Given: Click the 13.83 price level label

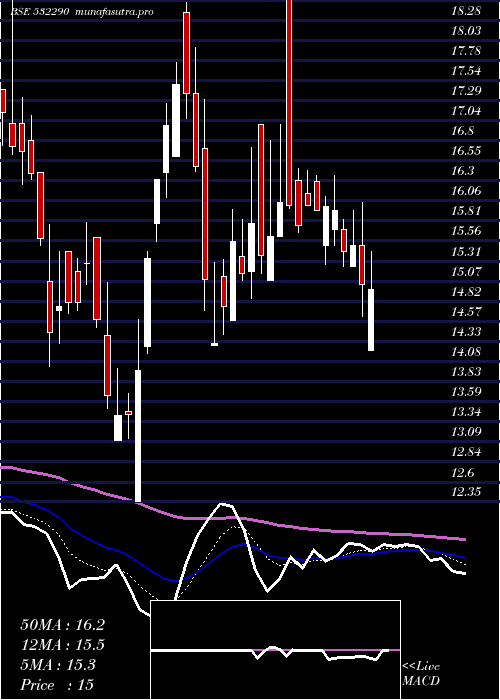Looking at the screenshot, I should click(466, 371).
